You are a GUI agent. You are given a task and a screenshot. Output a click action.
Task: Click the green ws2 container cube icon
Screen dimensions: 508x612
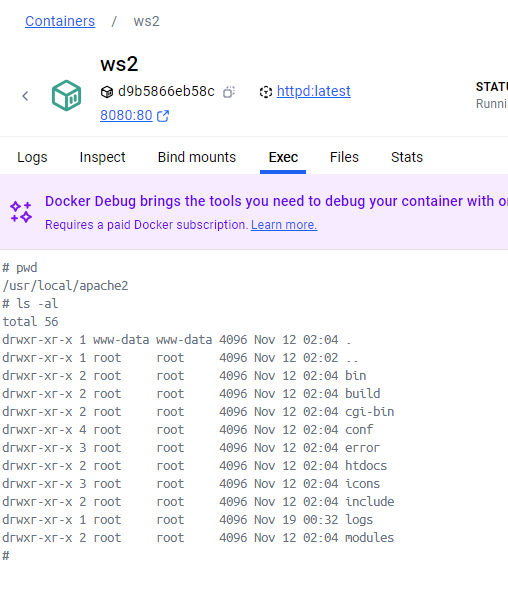coord(66,96)
